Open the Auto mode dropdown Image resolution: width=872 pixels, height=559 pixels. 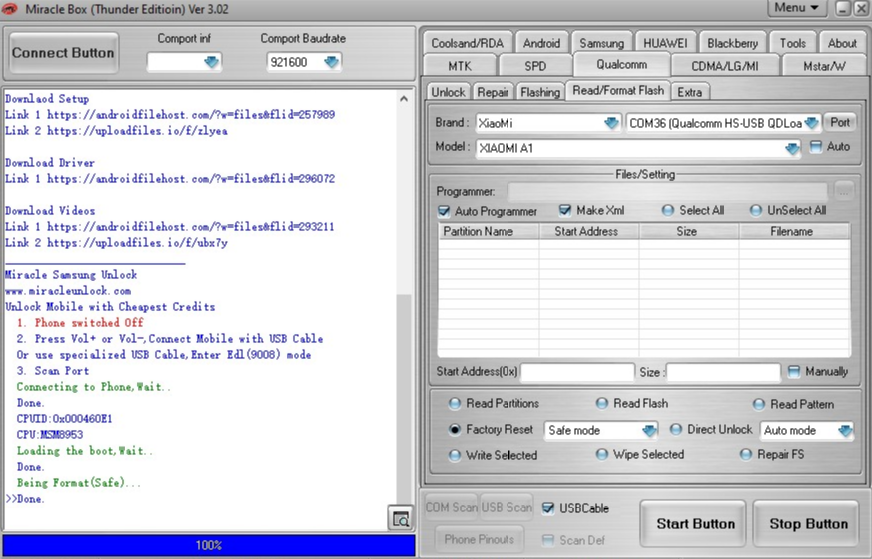[x=845, y=431]
